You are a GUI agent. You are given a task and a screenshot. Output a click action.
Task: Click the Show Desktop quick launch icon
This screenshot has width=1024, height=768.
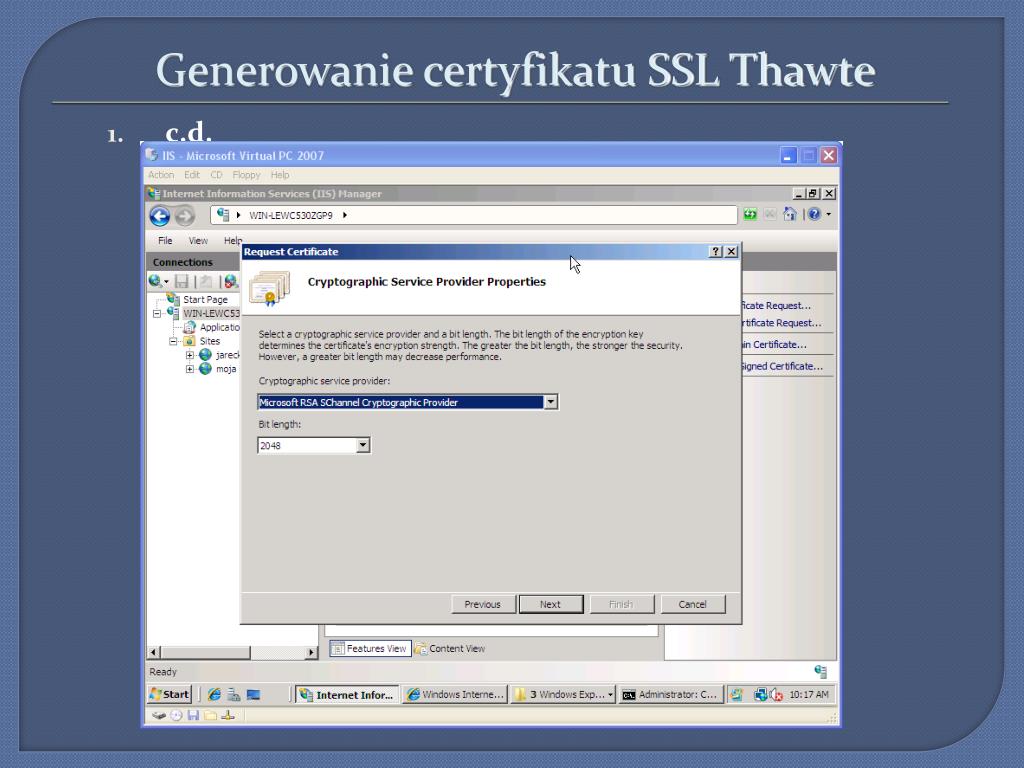pyautogui.click(x=253, y=695)
